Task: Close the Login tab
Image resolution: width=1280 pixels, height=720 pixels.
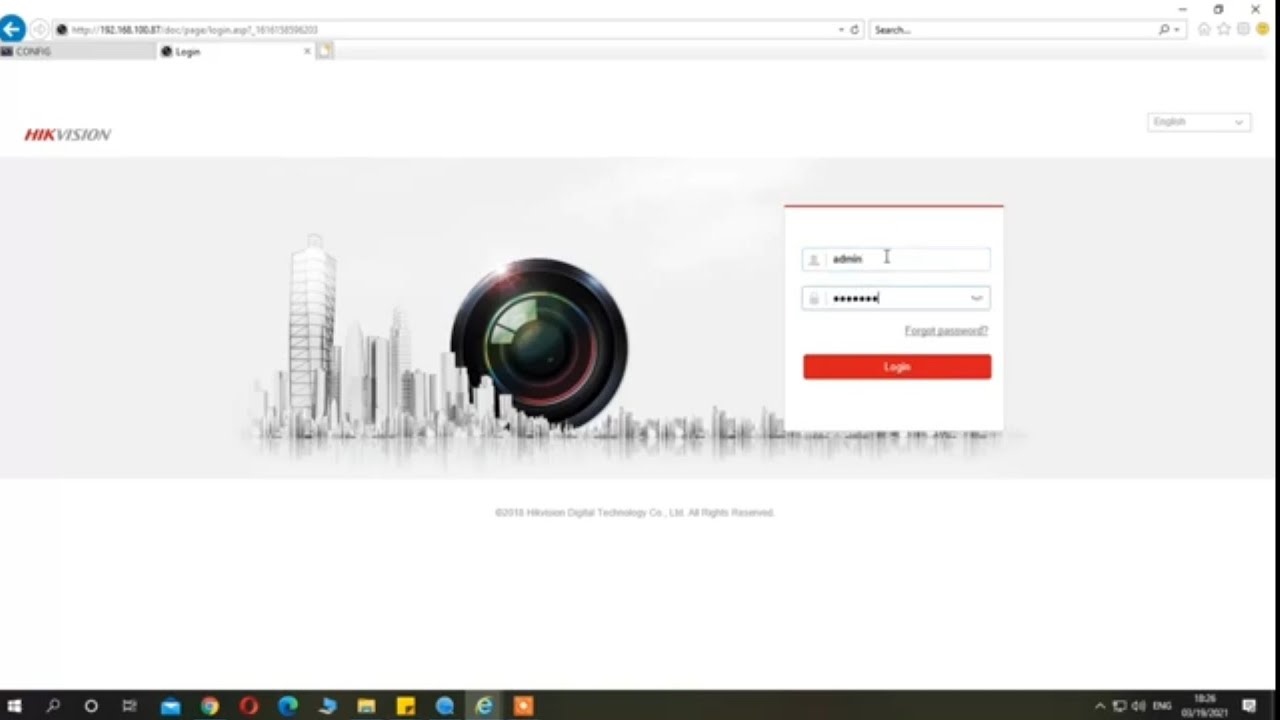Action: coord(307,51)
